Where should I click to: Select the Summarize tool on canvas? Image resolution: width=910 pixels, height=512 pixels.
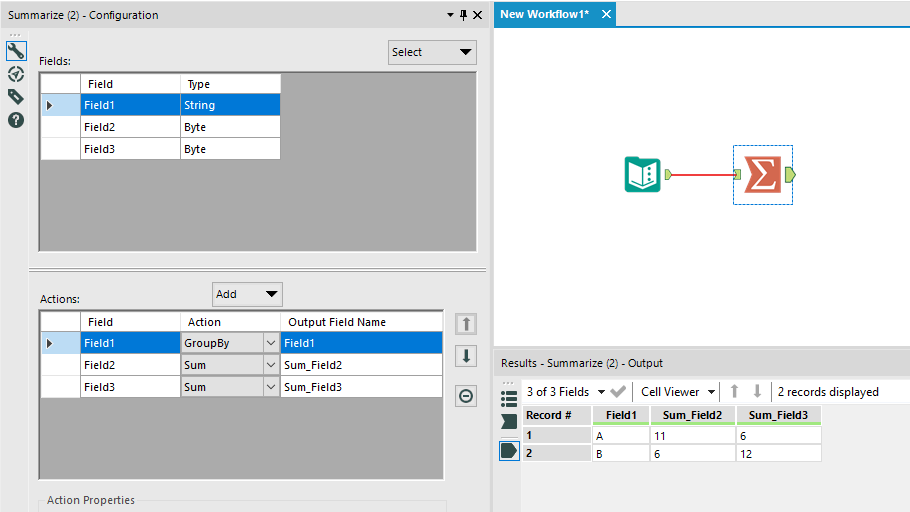point(763,175)
